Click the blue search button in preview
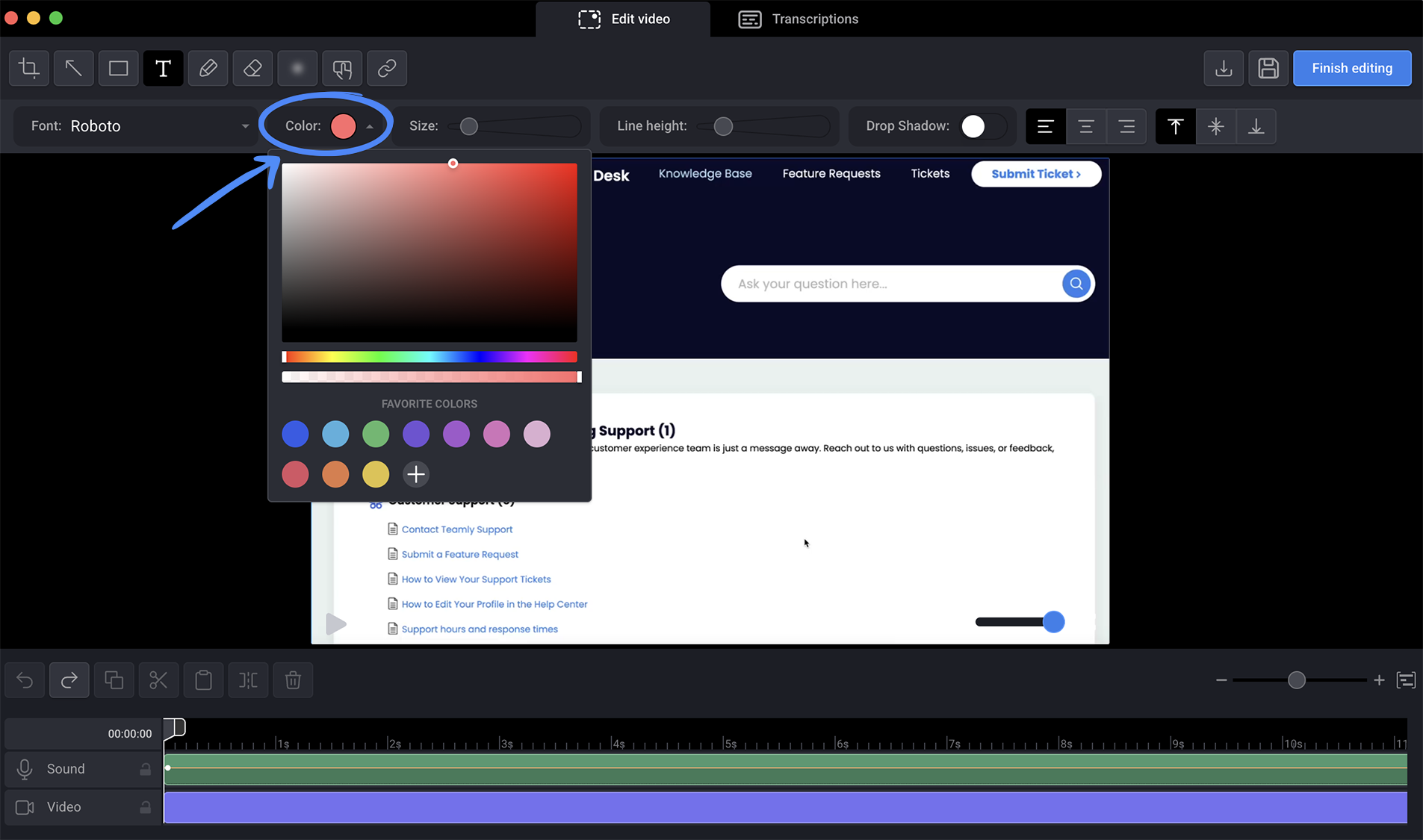The image size is (1423, 840). tap(1076, 284)
